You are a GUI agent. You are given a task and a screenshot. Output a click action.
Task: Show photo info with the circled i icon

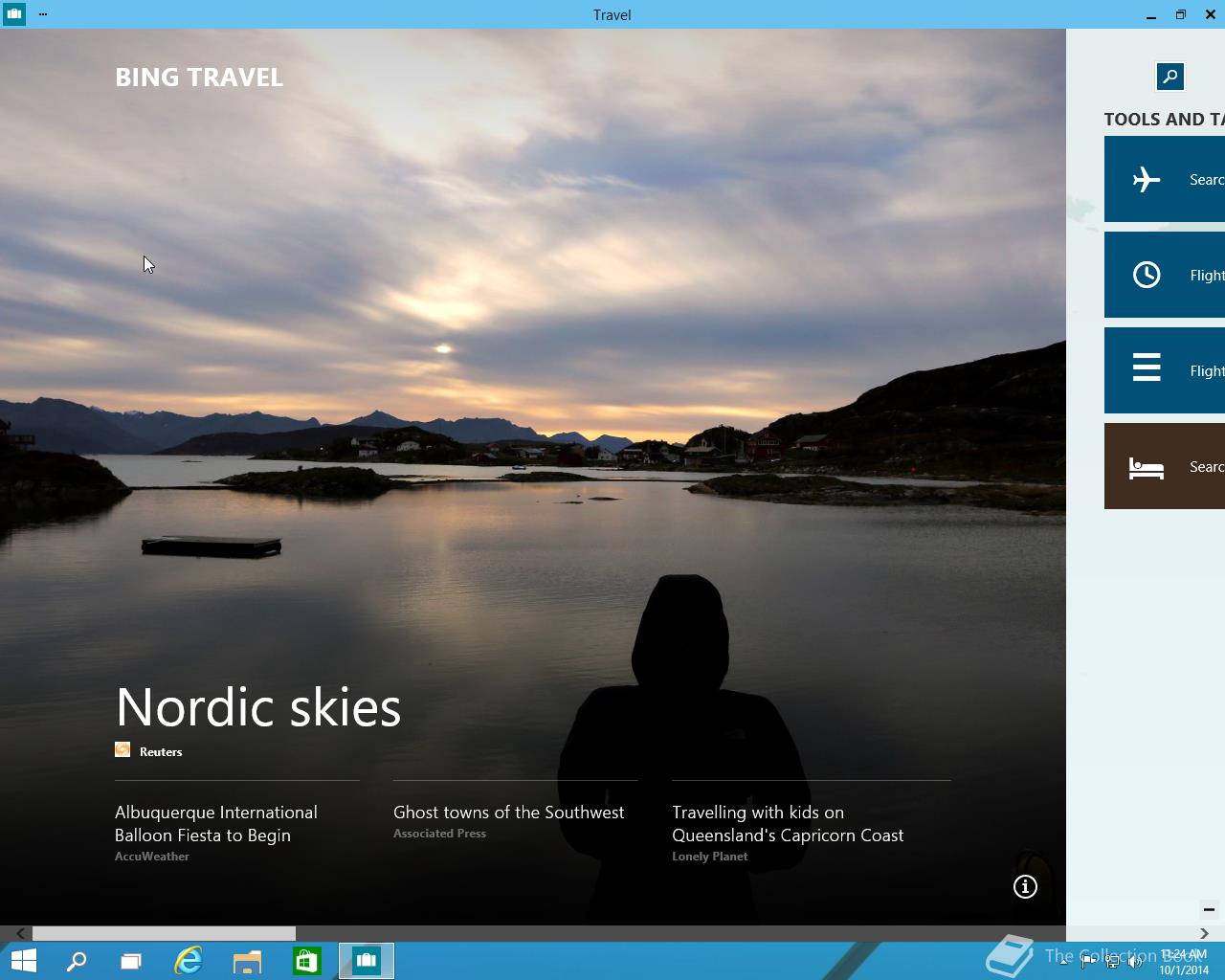[x=1025, y=887]
